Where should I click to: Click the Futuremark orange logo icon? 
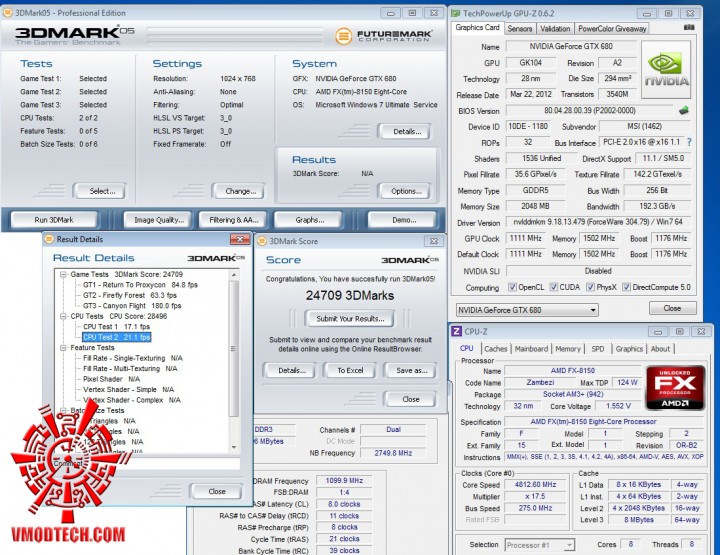pyautogui.click(x=343, y=36)
